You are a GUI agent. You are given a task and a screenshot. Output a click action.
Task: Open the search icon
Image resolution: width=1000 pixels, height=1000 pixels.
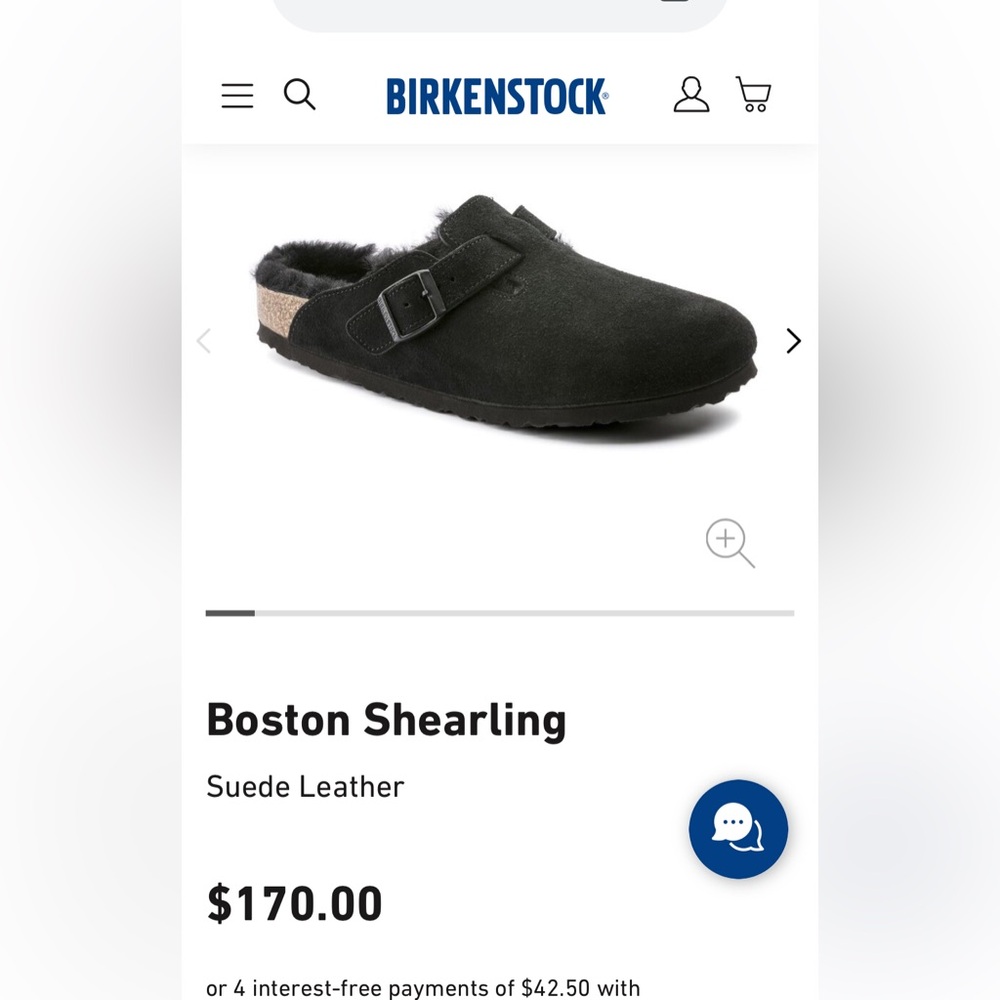tap(299, 95)
